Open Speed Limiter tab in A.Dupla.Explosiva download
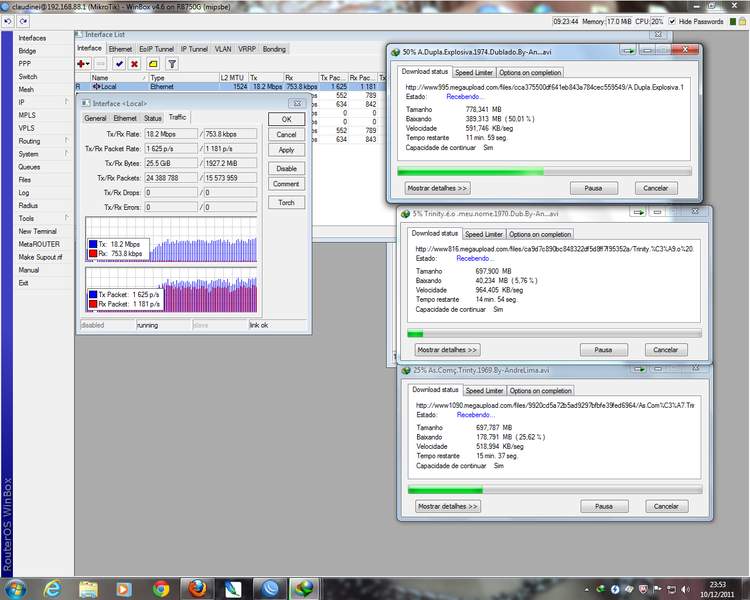The height and width of the screenshot is (600, 750). coord(473,72)
